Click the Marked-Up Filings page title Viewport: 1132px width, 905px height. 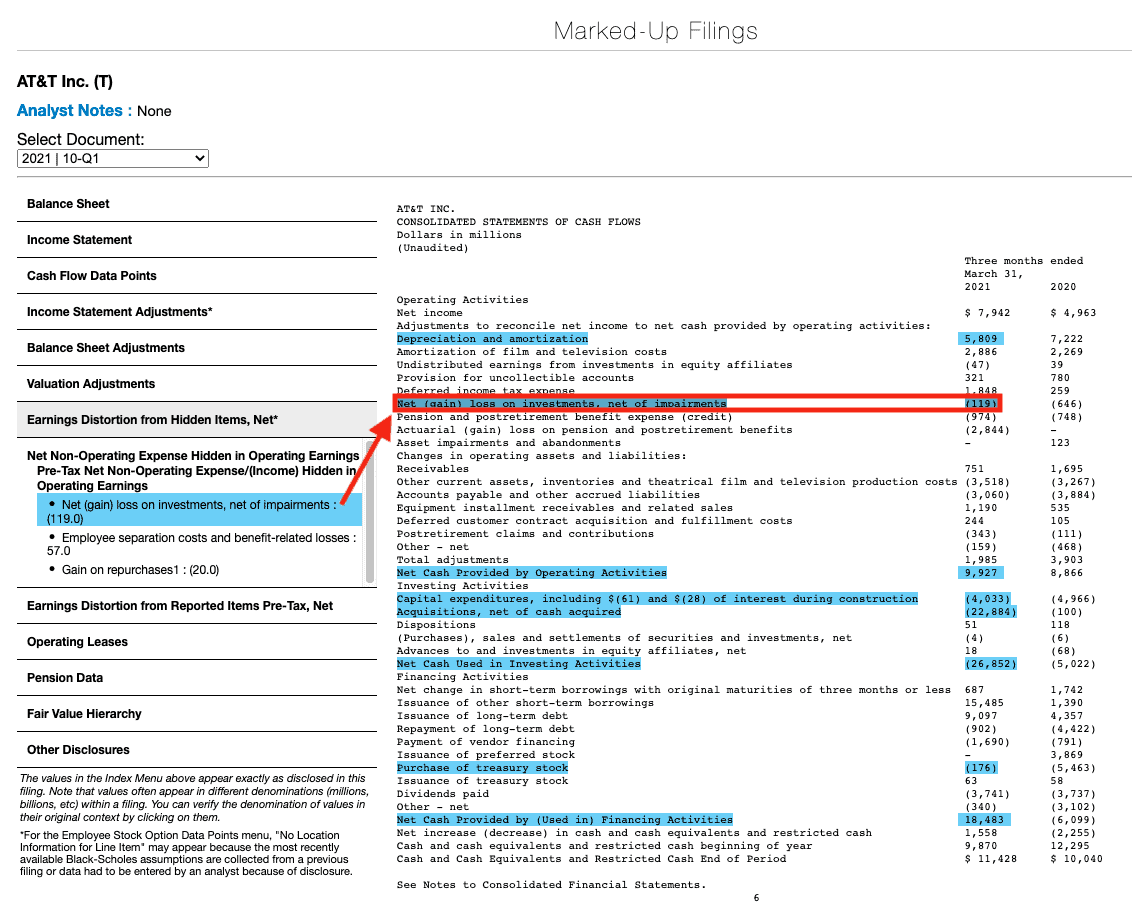[656, 31]
